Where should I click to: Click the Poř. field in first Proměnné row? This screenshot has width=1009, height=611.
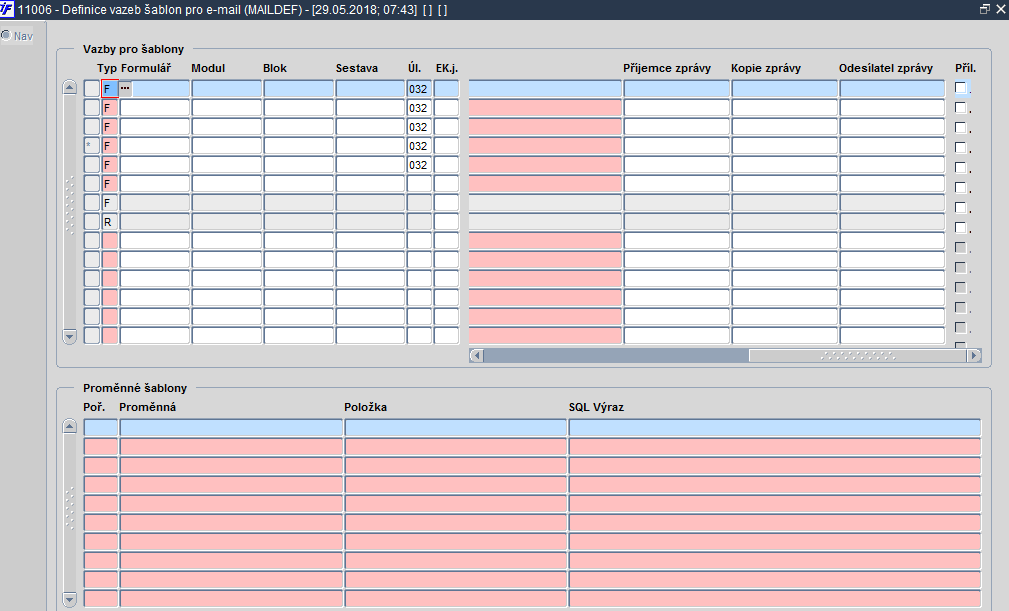coord(100,428)
